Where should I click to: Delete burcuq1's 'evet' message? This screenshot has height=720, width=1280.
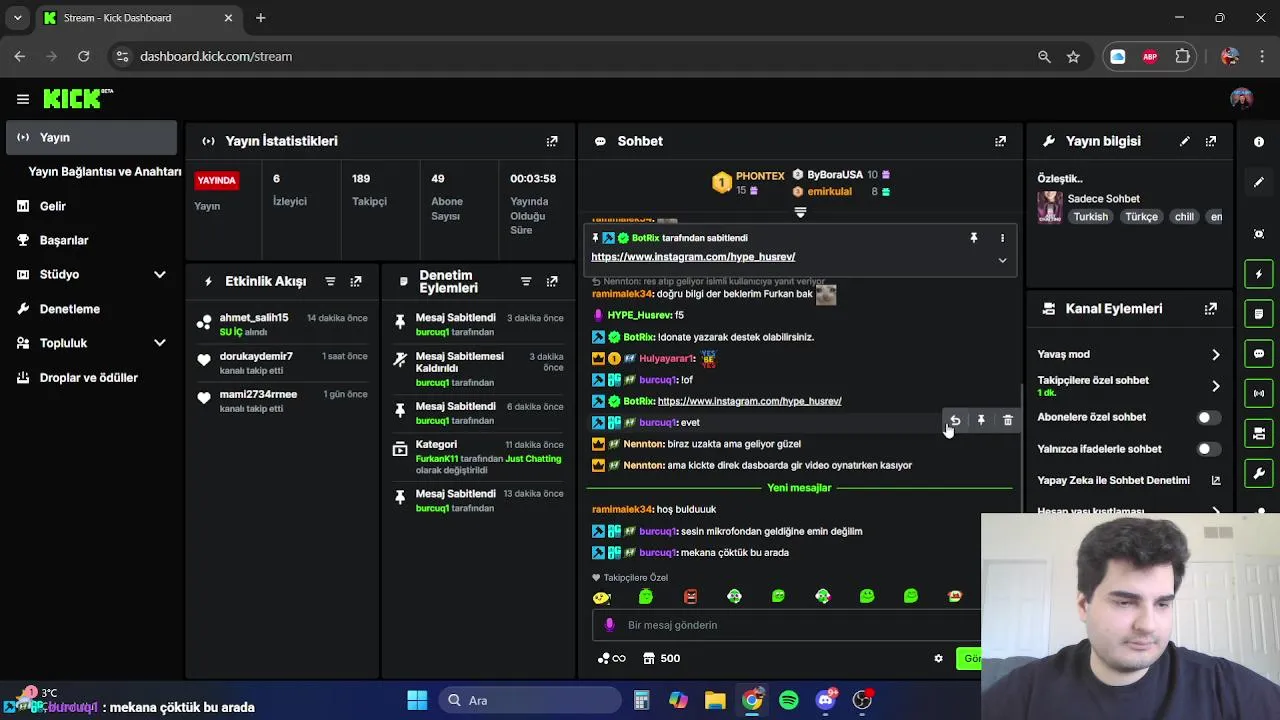[1007, 421]
